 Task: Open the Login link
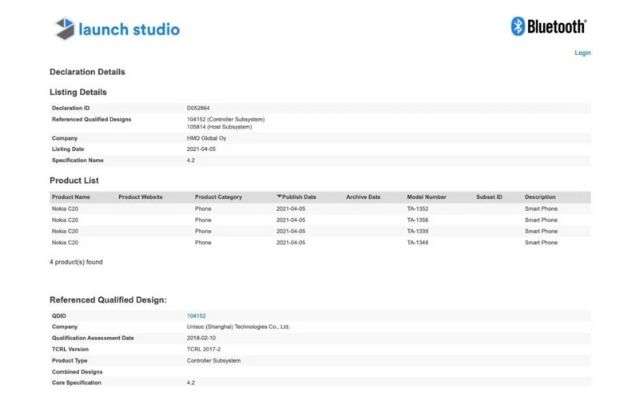pyautogui.click(x=582, y=53)
